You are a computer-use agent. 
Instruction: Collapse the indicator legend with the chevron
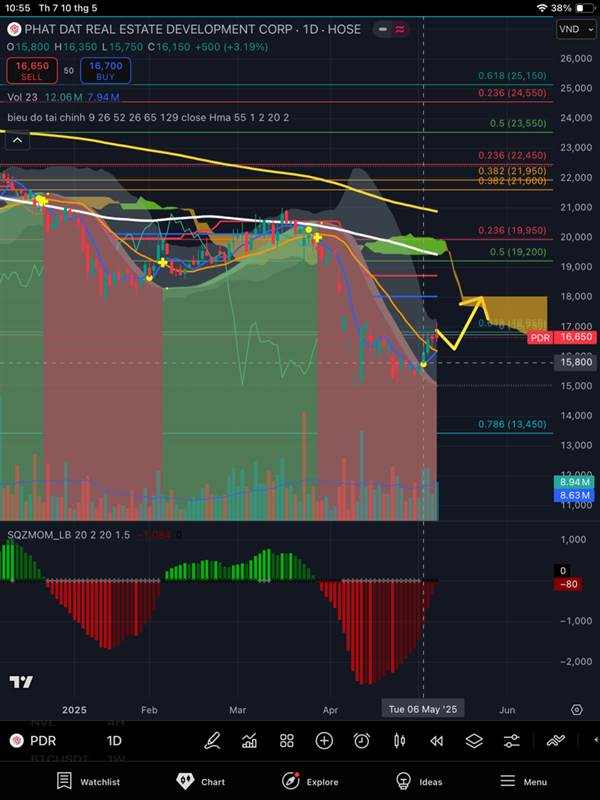pos(17,140)
